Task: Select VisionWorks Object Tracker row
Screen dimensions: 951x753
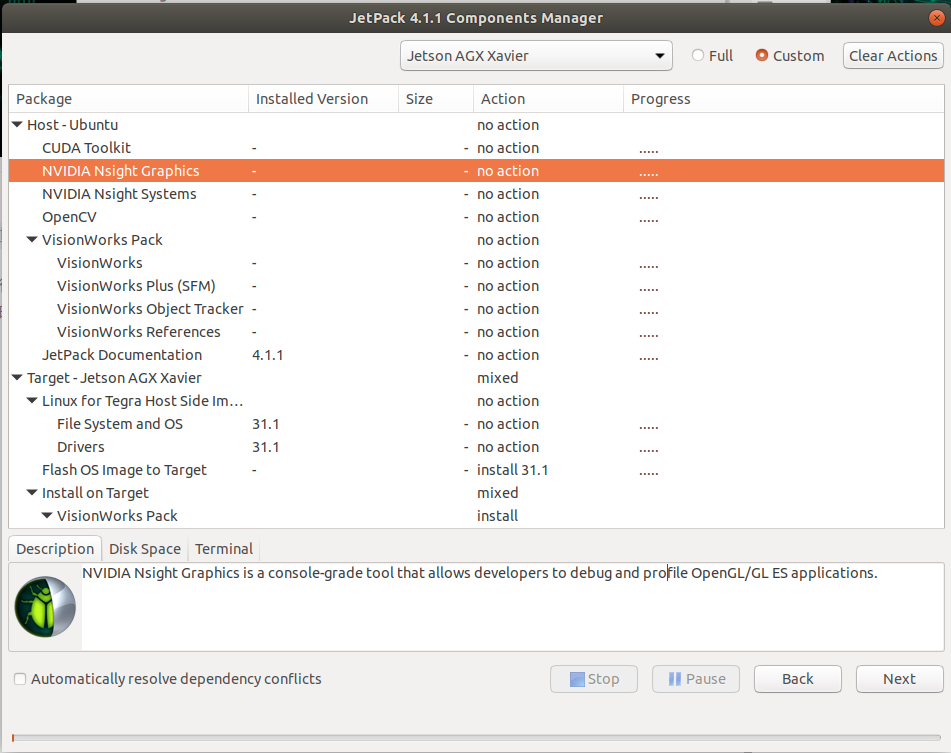Action: 476,309
